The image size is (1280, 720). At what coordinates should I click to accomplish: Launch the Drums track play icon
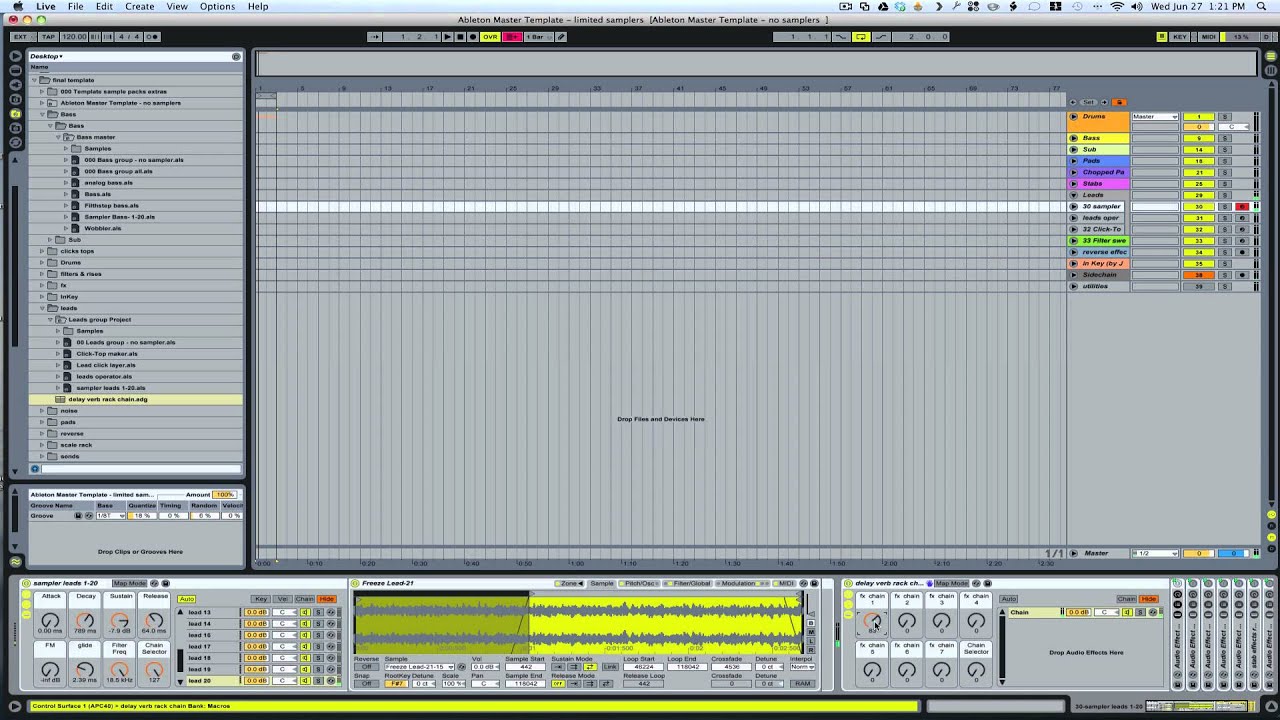1074,117
